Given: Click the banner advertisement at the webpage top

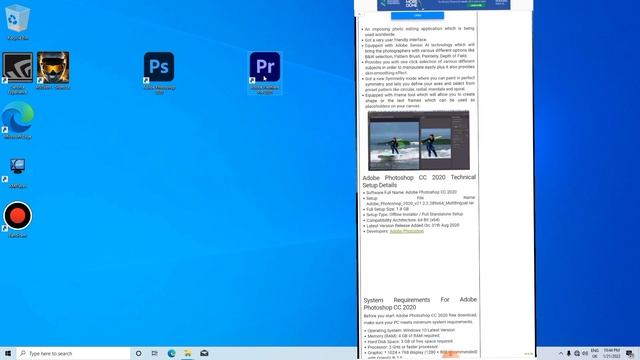Looking at the screenshot, I should pos(444,4).
